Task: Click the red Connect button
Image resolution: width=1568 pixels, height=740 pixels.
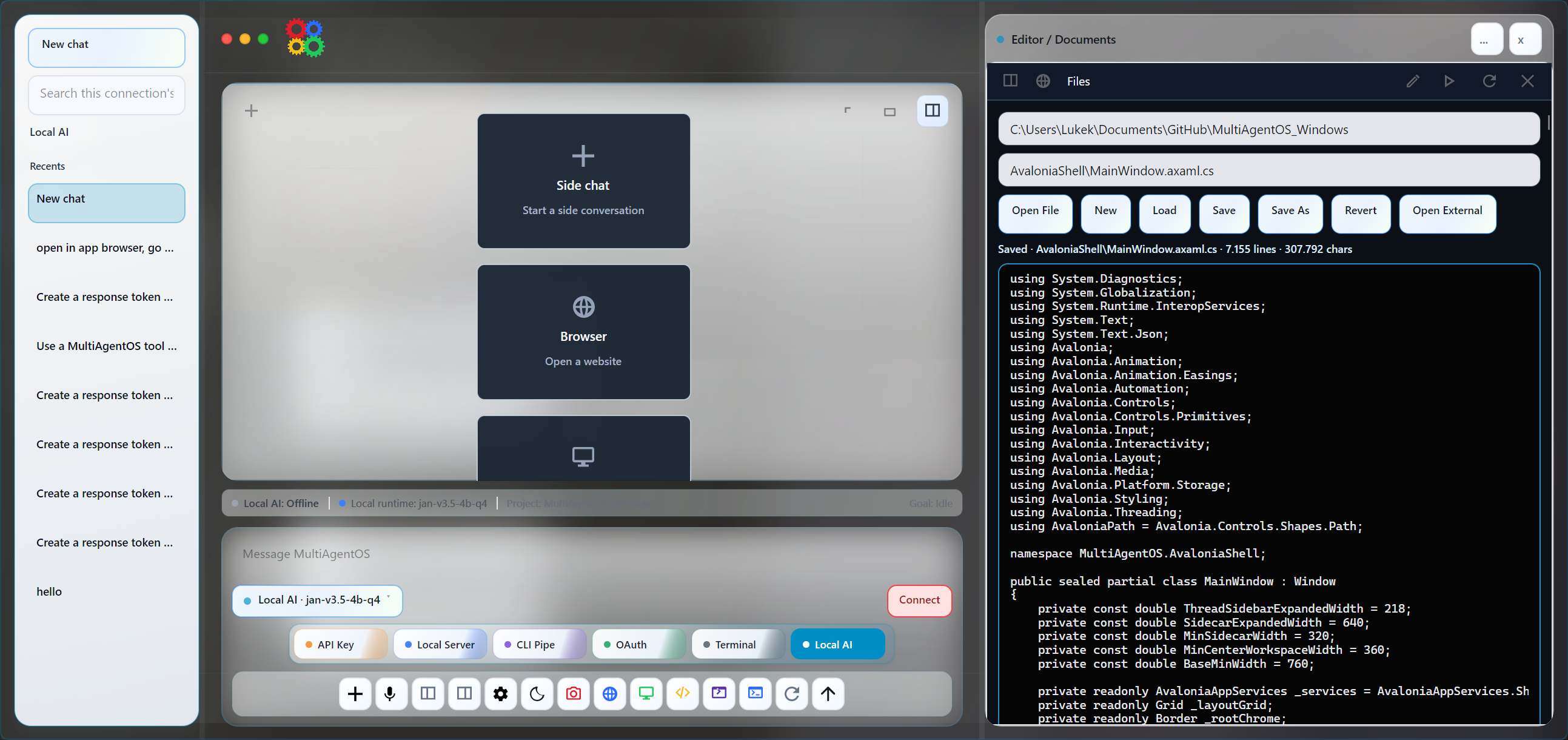Action: tap(919, 600)
